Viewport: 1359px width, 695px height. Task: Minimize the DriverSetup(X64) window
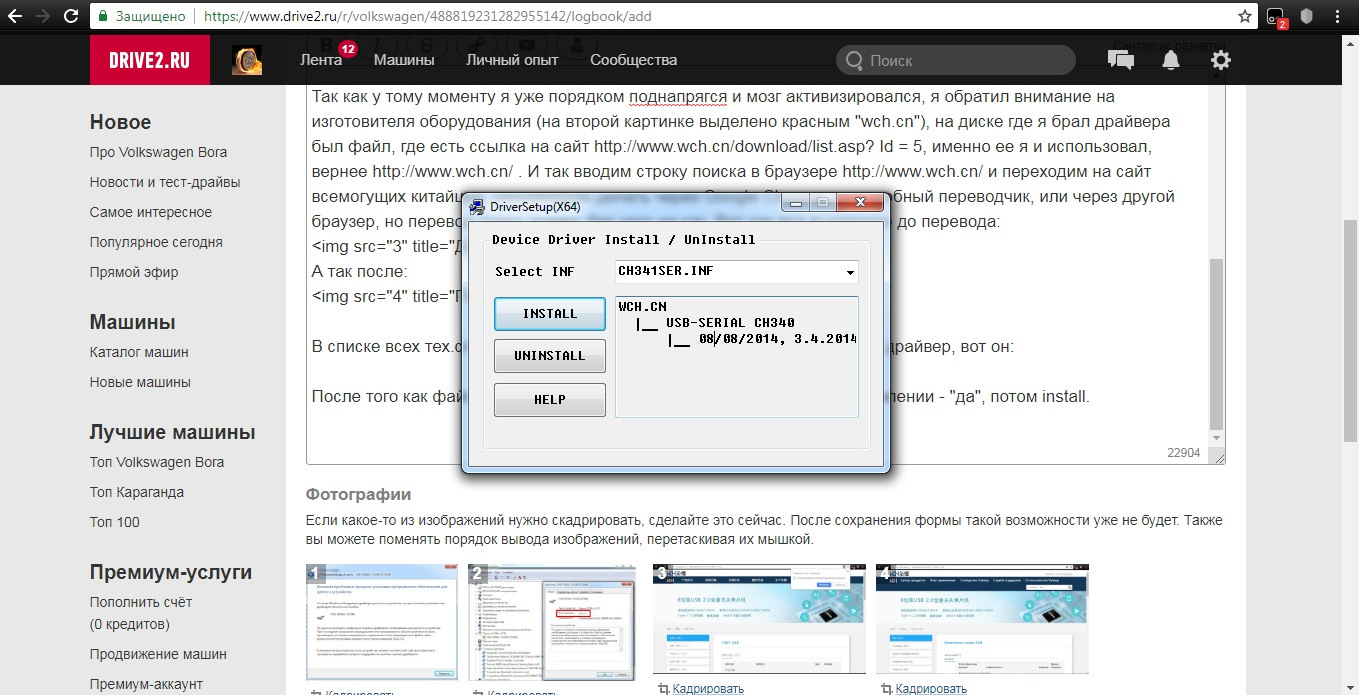[x=796, y=203]
